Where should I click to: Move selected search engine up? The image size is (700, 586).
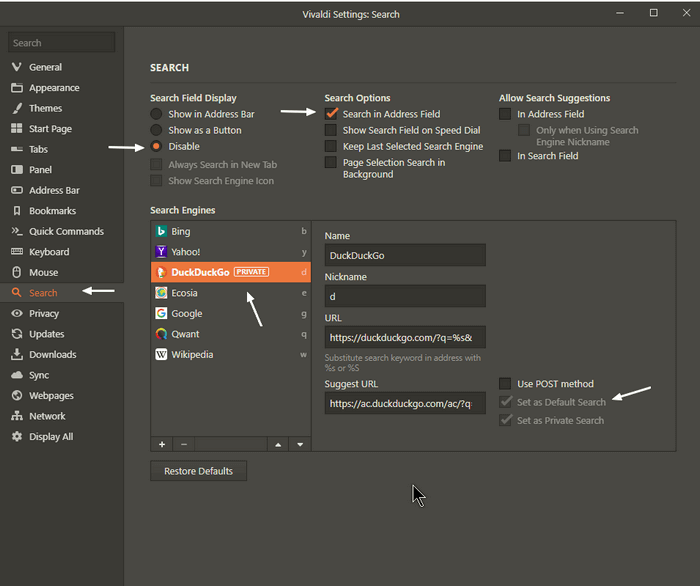tap(278, 444)
